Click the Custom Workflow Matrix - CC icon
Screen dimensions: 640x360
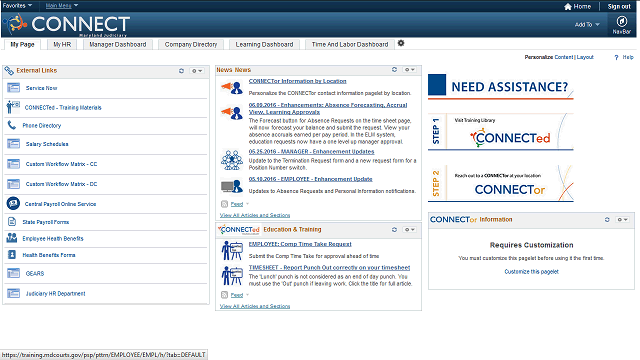(x=13, y=164)
